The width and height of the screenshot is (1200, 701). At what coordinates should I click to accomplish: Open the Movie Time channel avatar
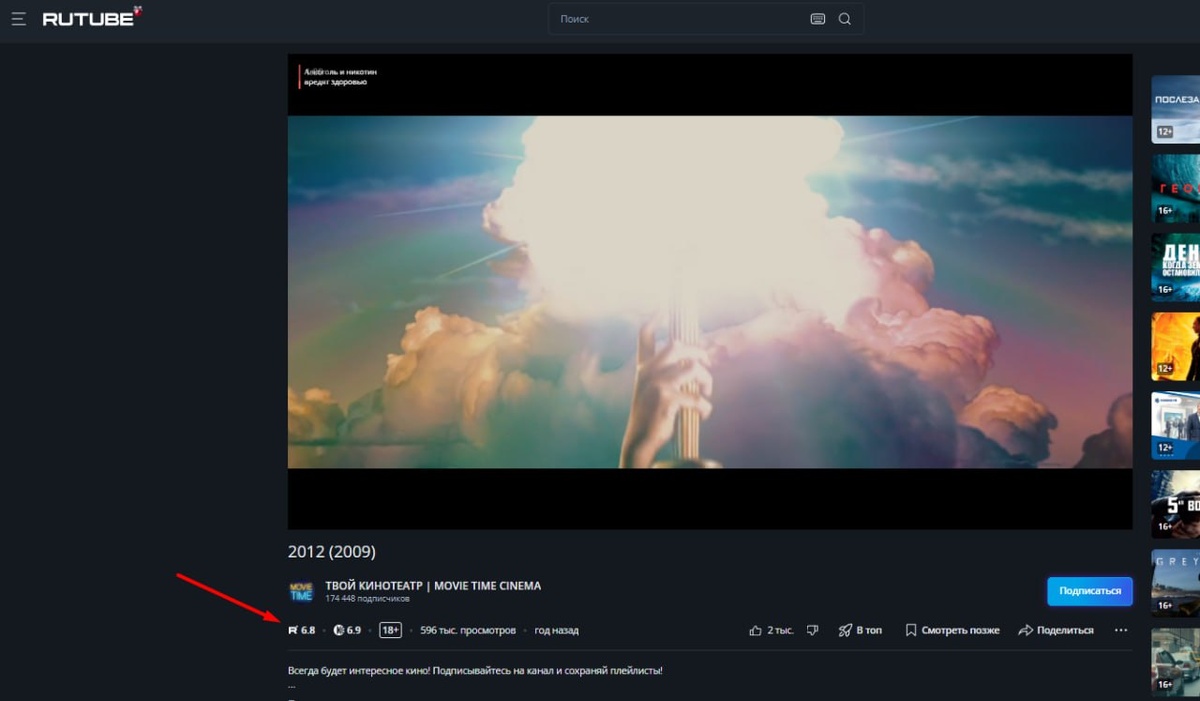(x=301, y=591)
